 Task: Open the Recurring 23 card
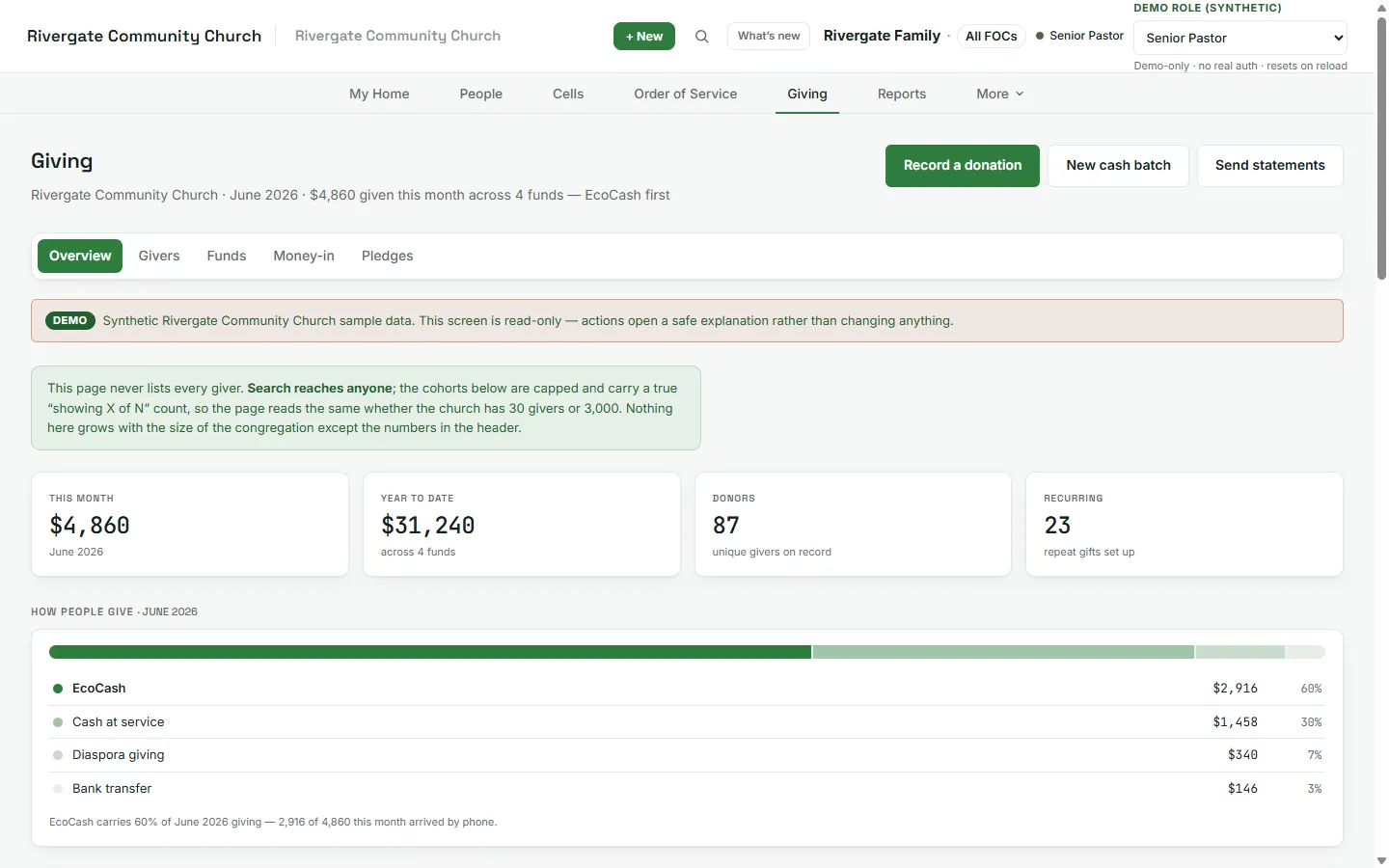click(1185, 525)
